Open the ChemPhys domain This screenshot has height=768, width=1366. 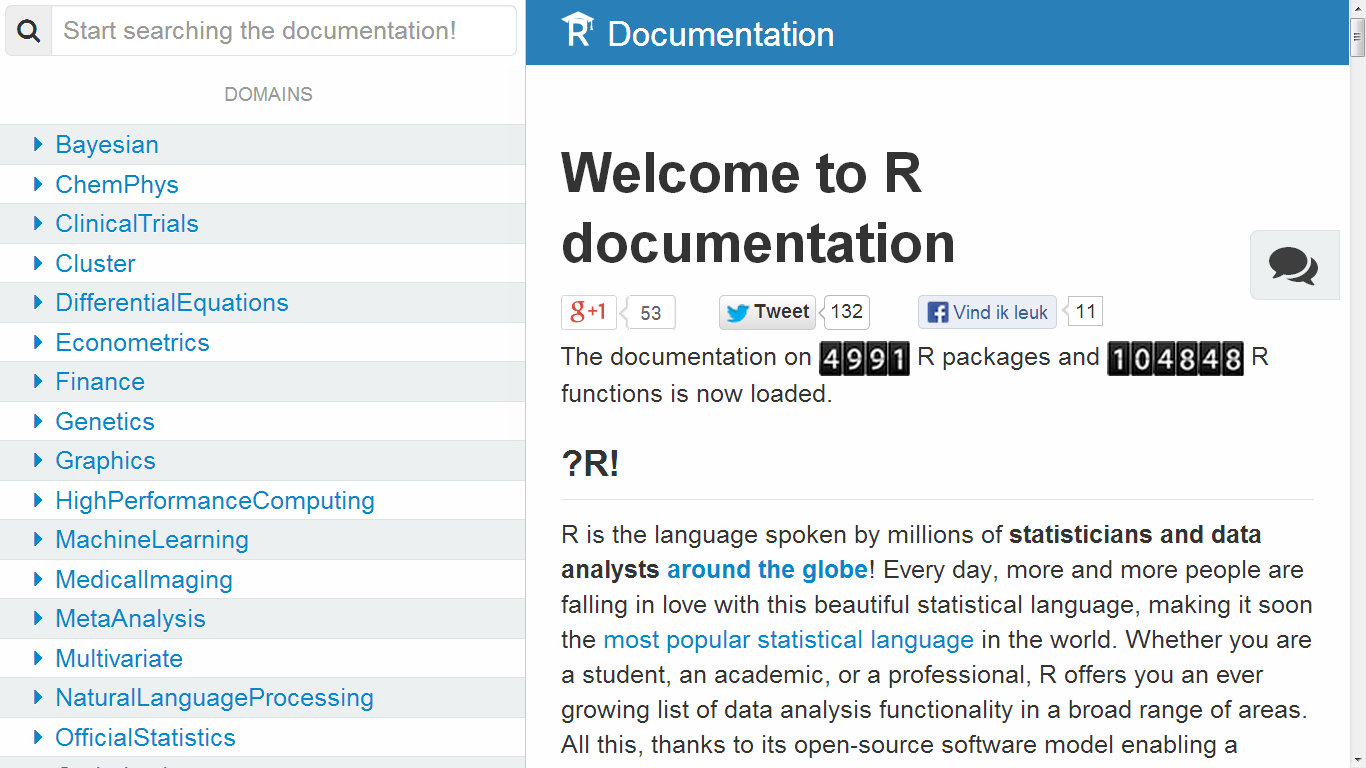pyautogui.click(x=117, y=184)
